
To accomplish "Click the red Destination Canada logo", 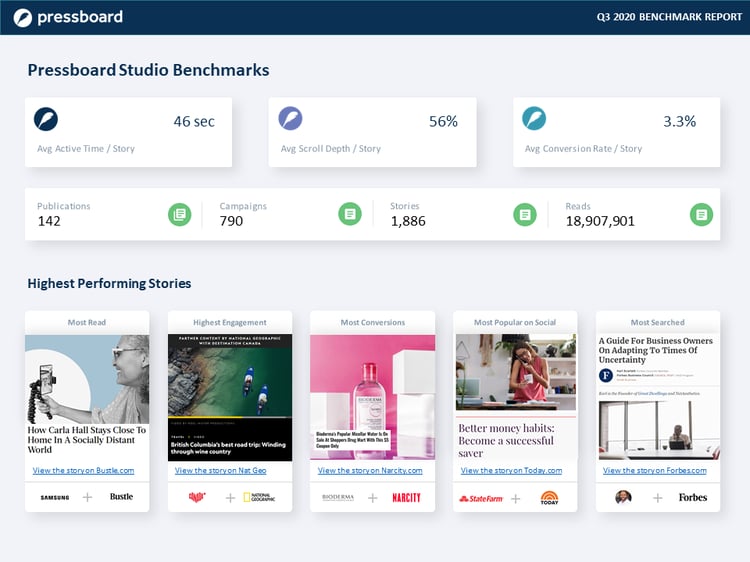I will pos(197,497).
